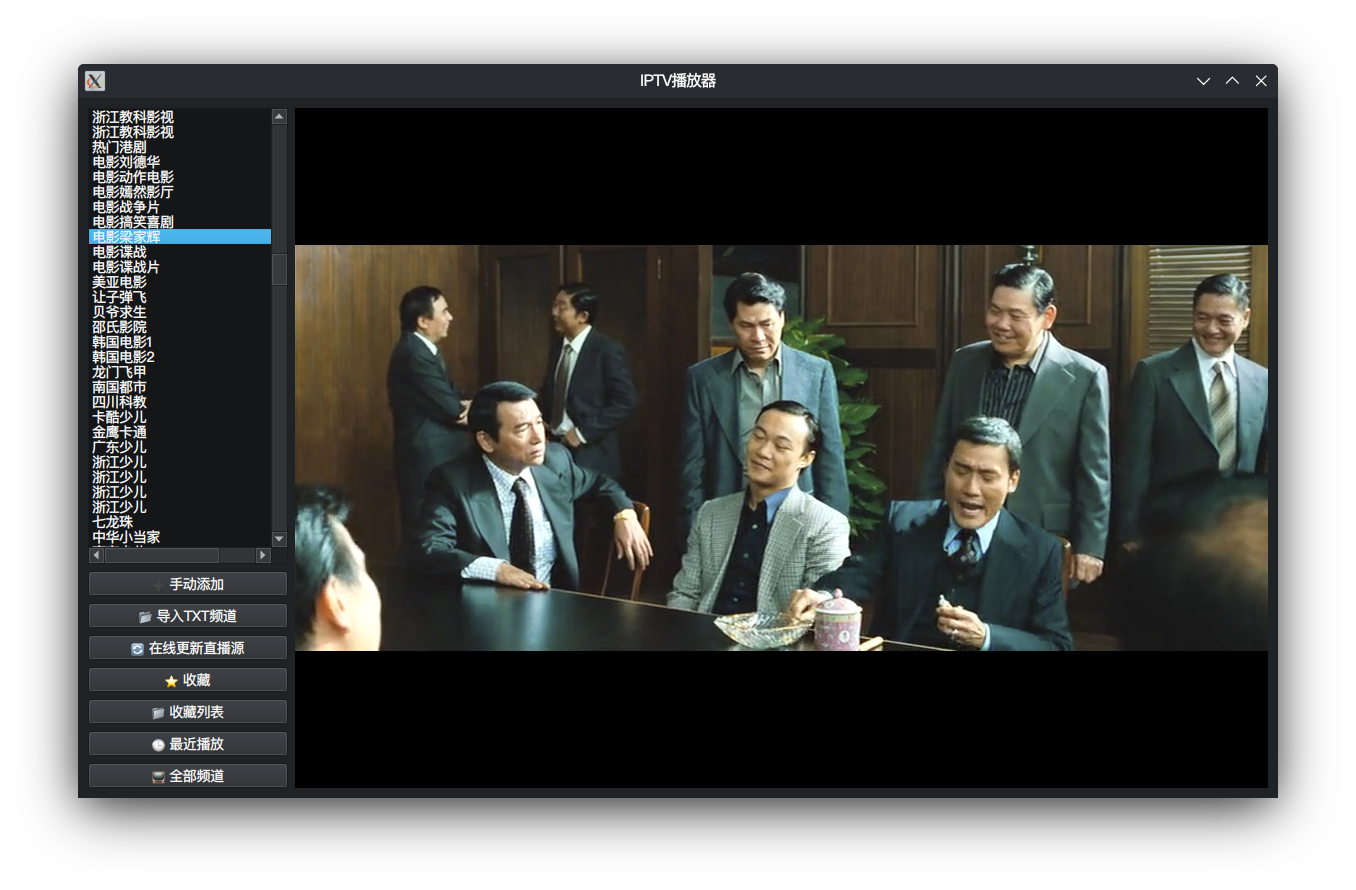Show 全部频道 all channels
Image resolution: width=1356 pixels, height=890 pixels.
pyautogui.click(x=188, y=776)
